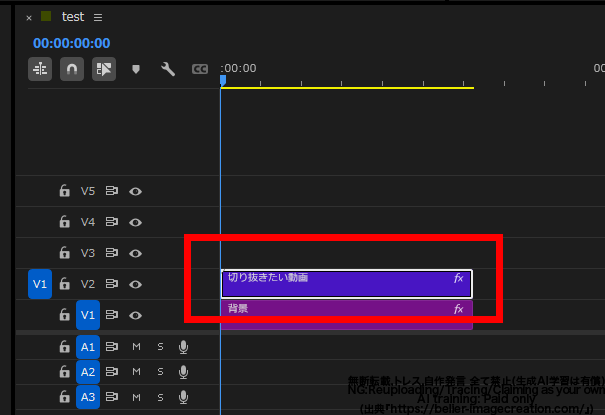
Task: Toggle lock on track V3
Action: click(64, 253)
